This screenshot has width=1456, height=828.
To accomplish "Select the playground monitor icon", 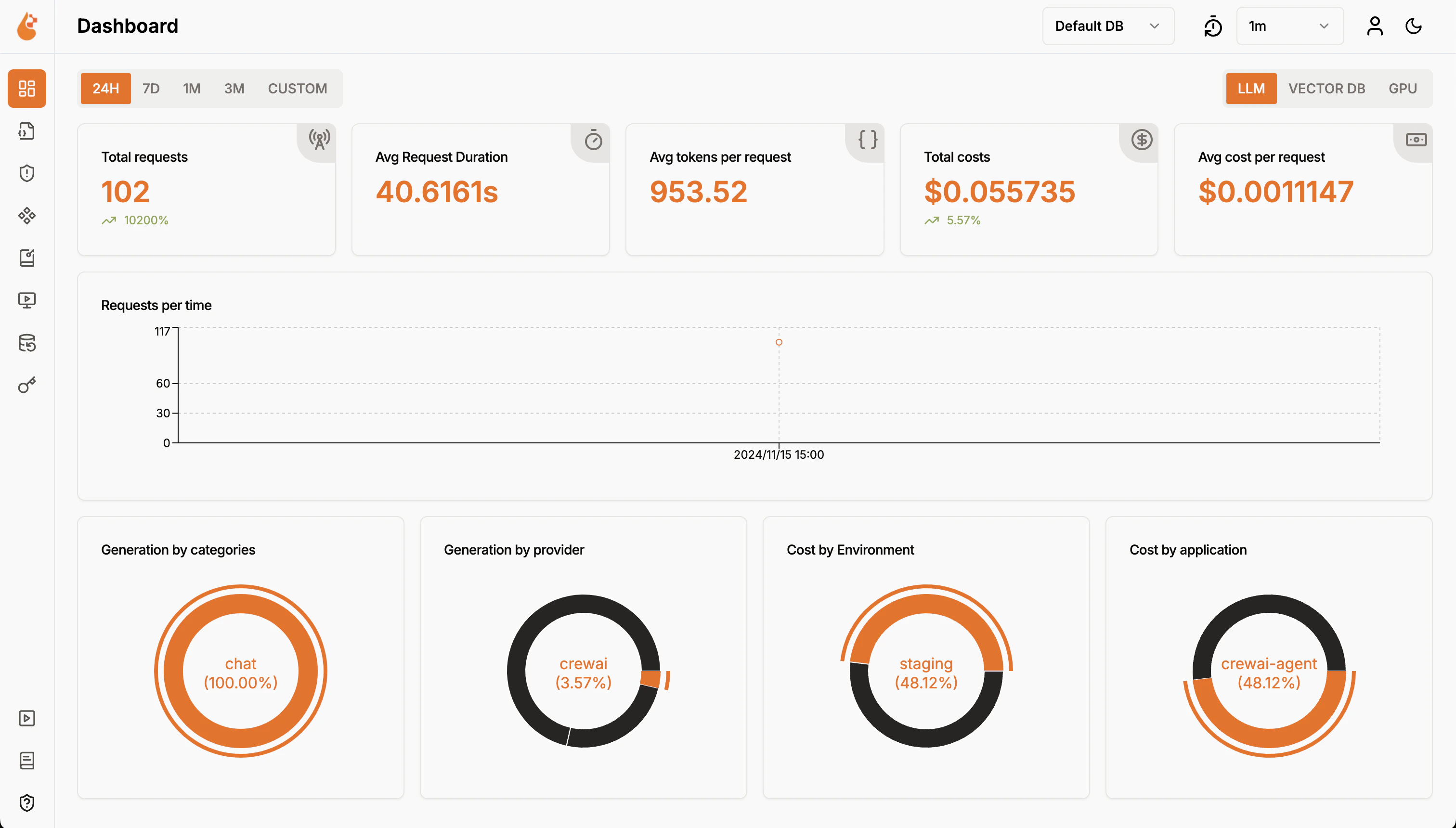I will coord(27,300).
